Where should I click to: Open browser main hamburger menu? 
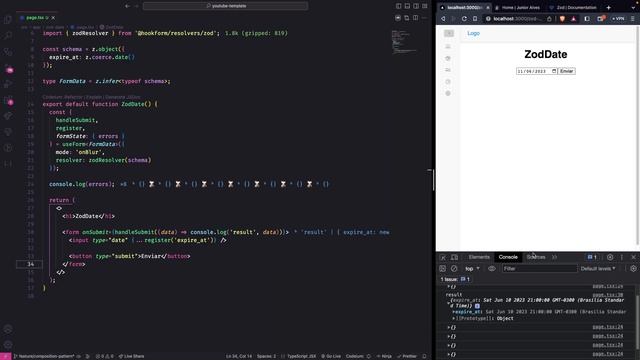[x=633, y=19]
